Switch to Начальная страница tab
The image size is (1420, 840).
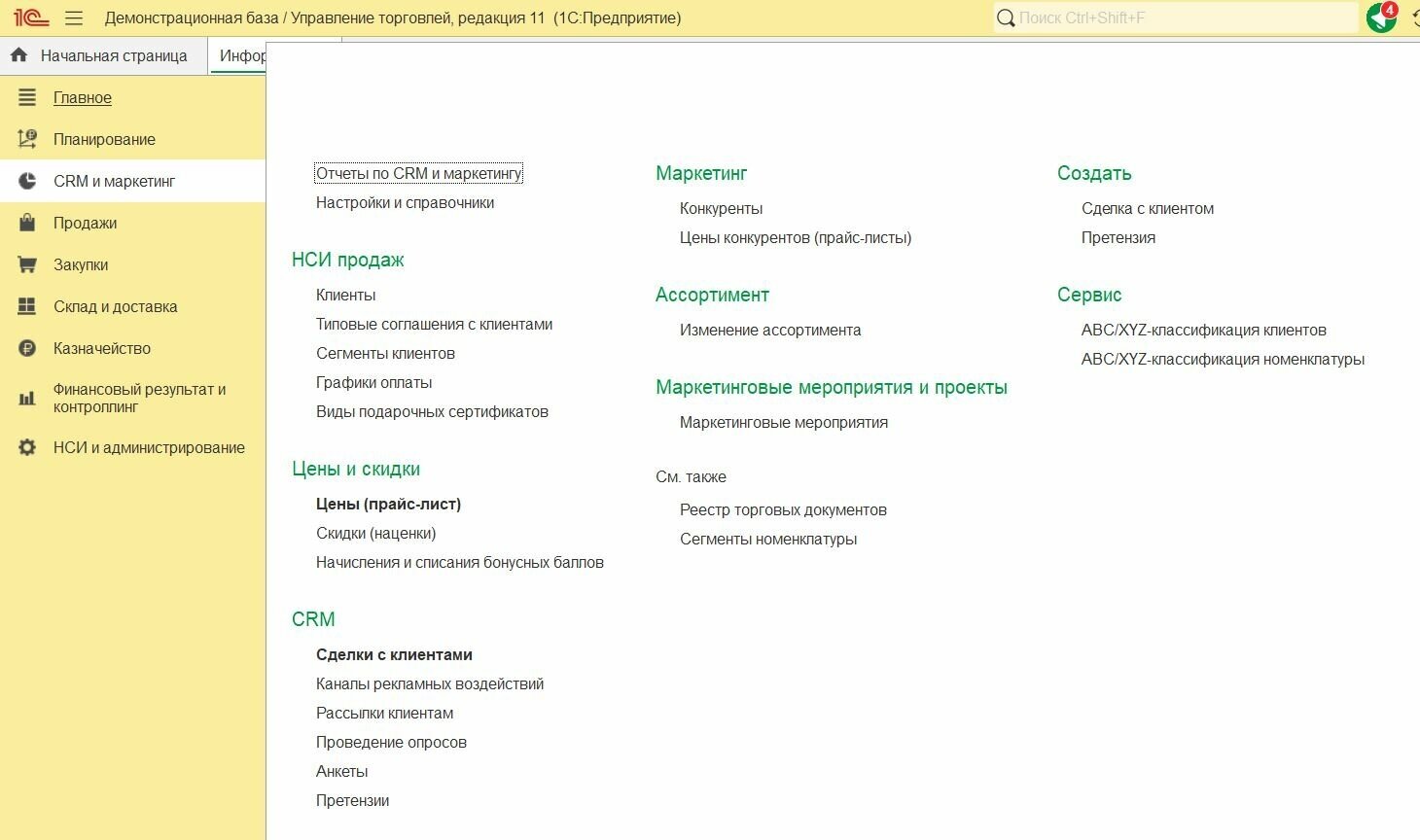tap(114, 55)
